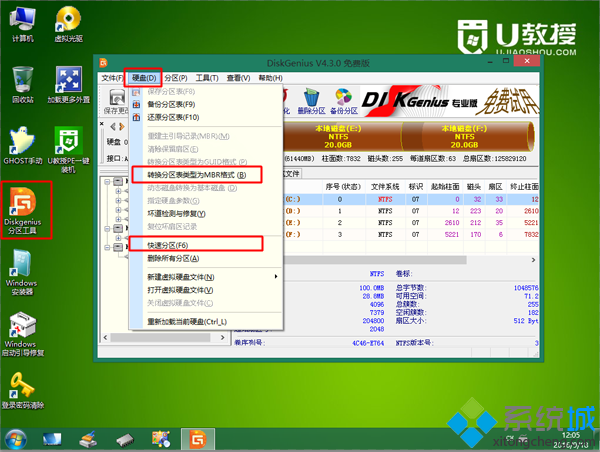Viewport: 600px width, 452px height.
Task: Launch the GHOST手动 desktop shortcut
Action: (x=22, y=143)
